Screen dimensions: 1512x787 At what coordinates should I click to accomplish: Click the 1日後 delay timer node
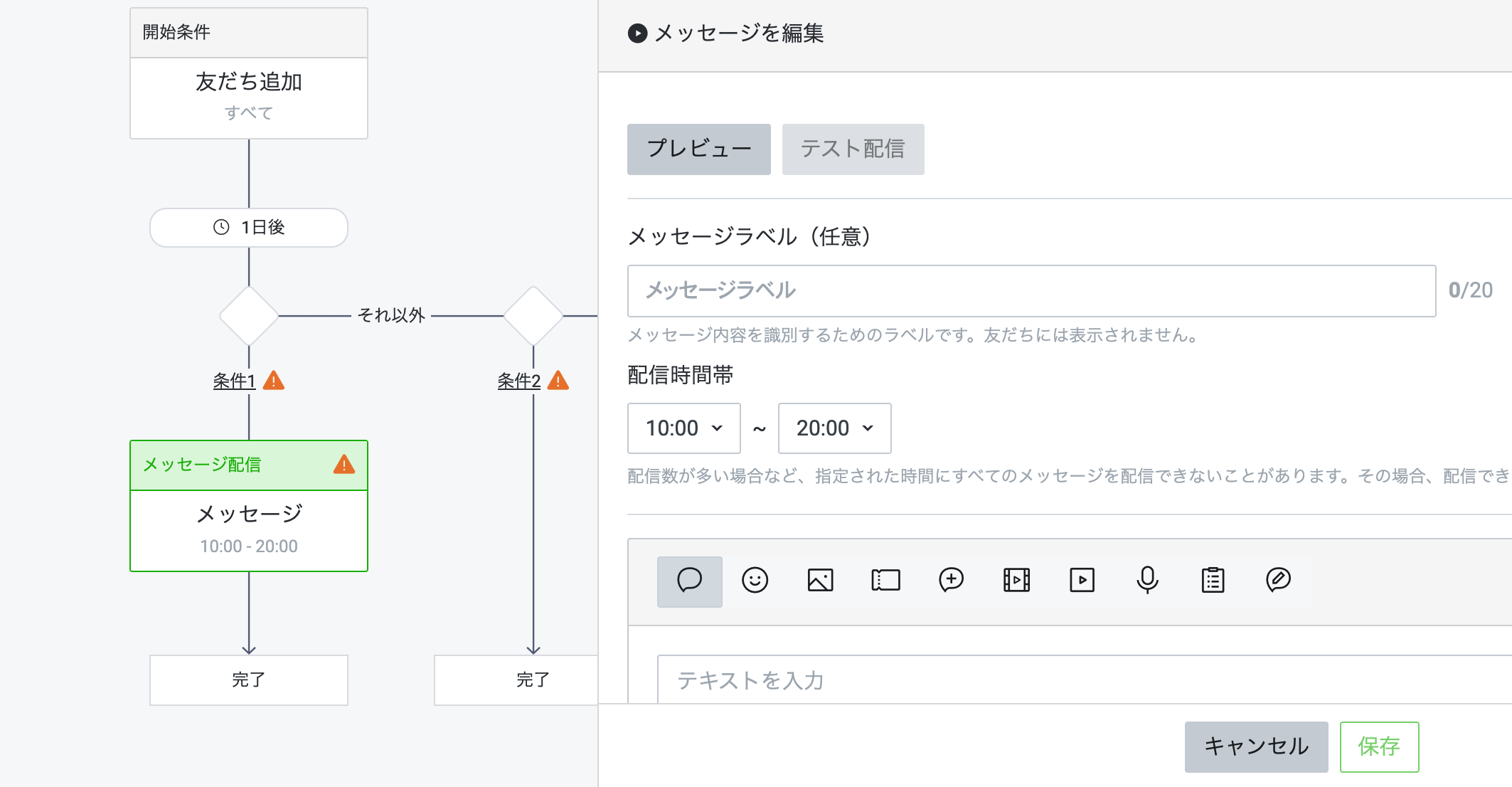pos(249,228)
